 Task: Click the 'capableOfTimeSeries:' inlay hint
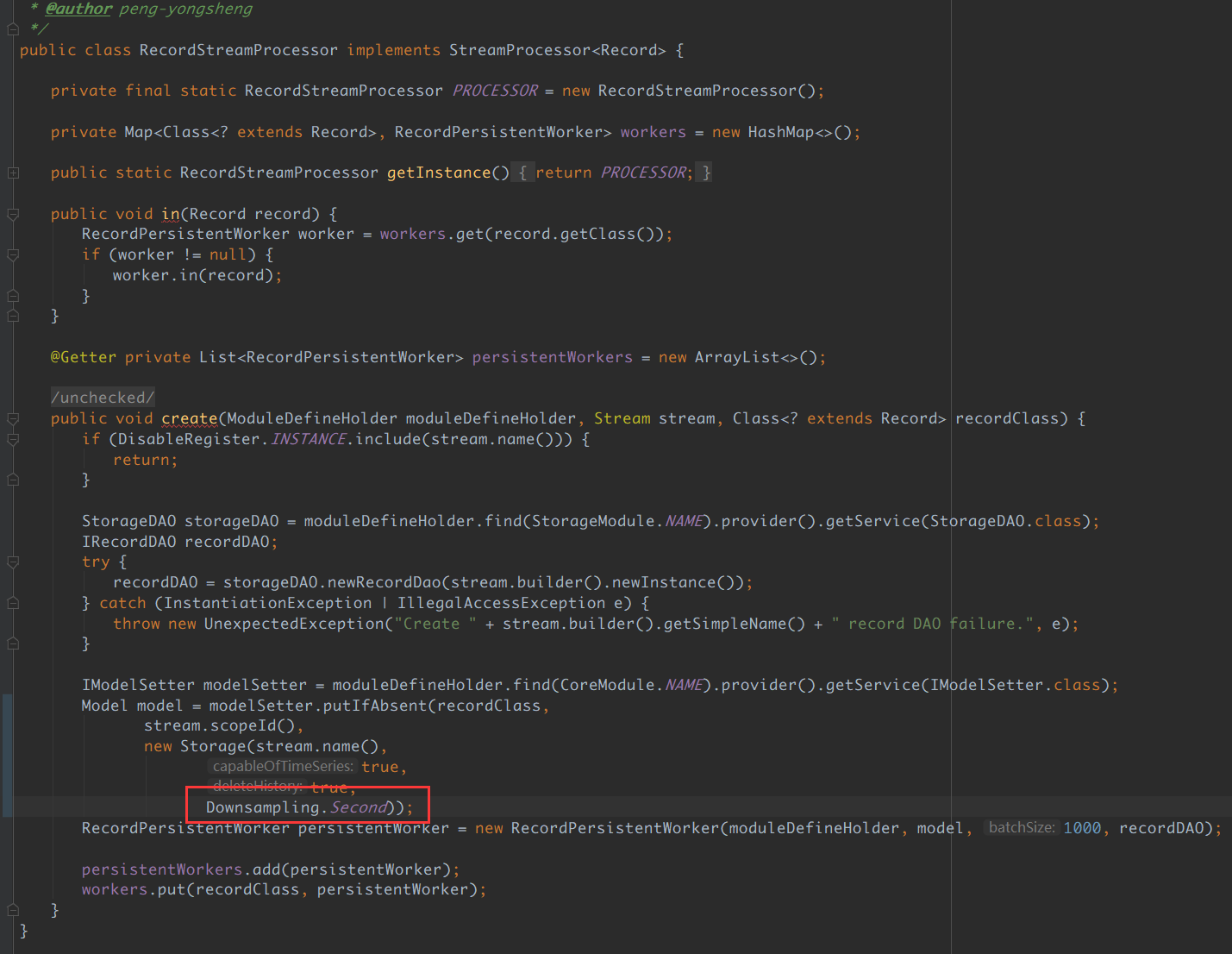[283, 767]
